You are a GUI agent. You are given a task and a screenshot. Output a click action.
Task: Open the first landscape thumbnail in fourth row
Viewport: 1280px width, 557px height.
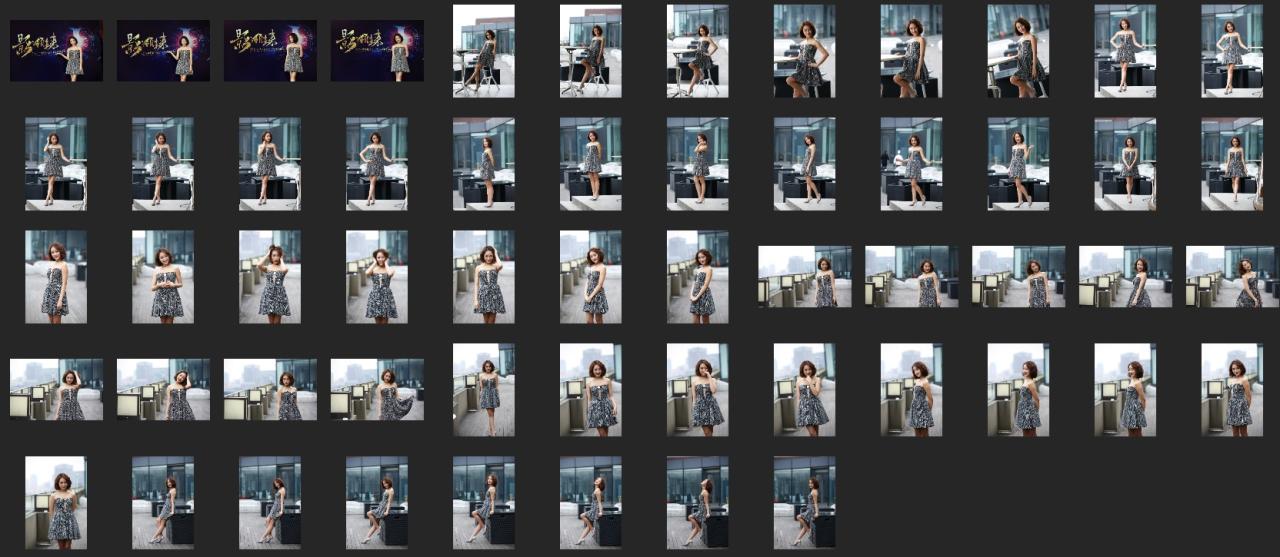click(56, 390)
